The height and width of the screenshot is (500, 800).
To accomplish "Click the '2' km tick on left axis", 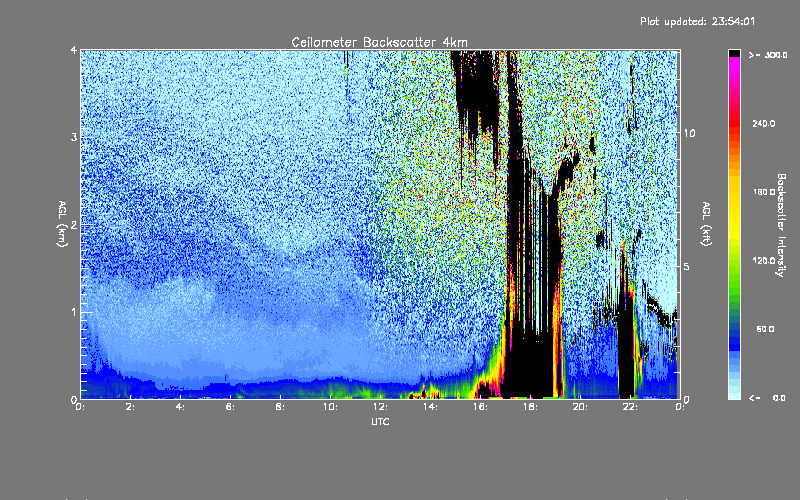I will coord(74,224).
